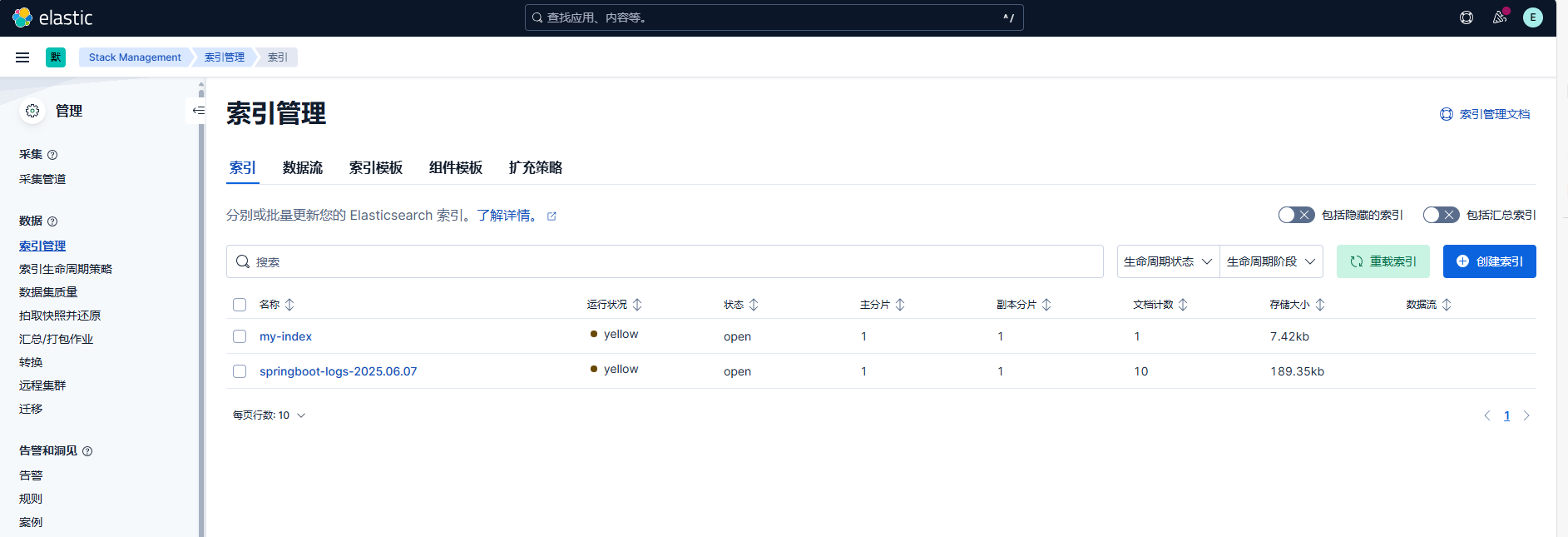This screenshot has width=1568, height=537.
Task: Open 拍取快照并还原 in sidebar
Action: point(60,316)
